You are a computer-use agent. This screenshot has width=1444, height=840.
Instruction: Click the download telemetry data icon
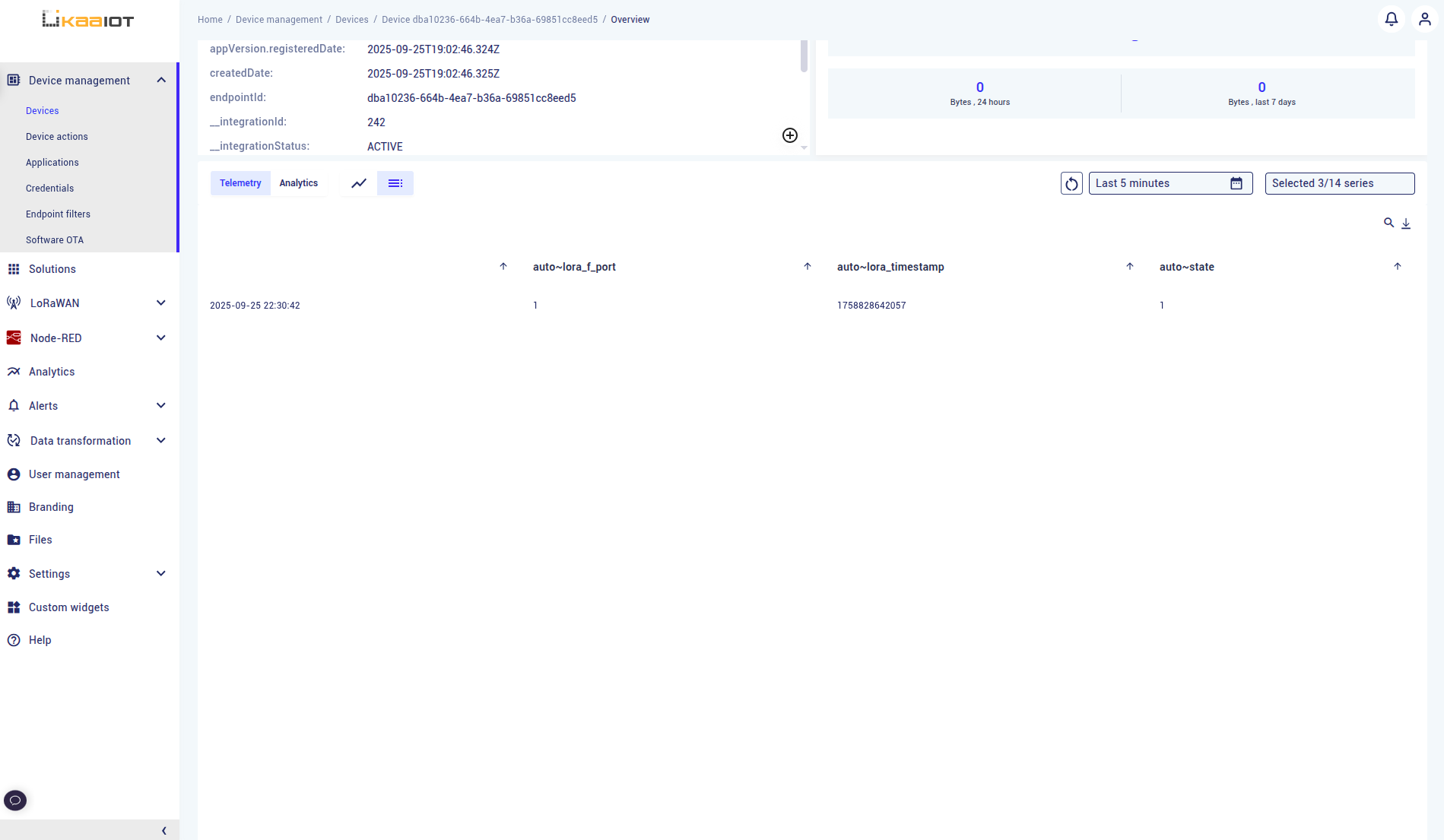click(x=1406, y=223)
